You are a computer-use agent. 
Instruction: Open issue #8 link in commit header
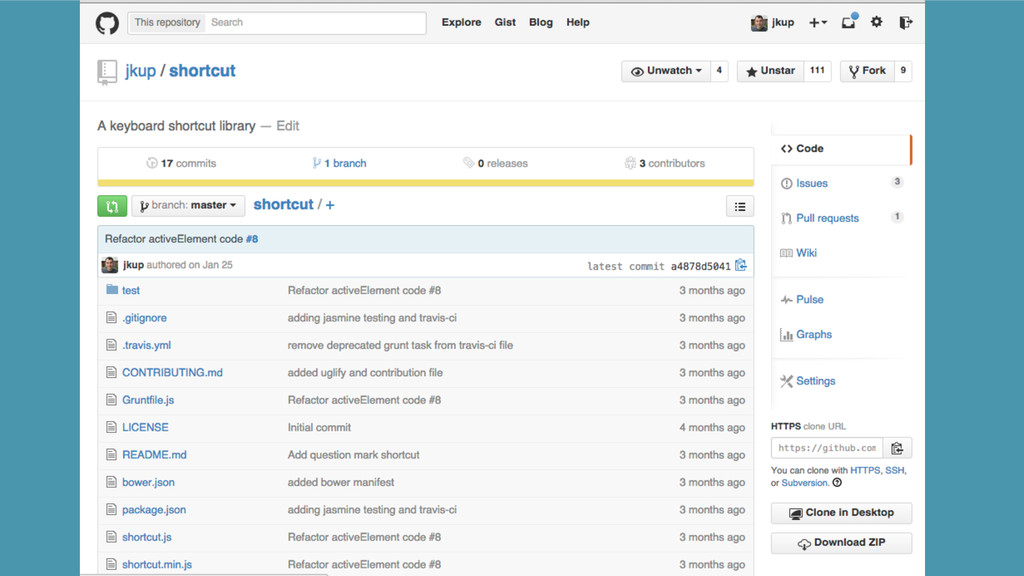tap(252, 239)
